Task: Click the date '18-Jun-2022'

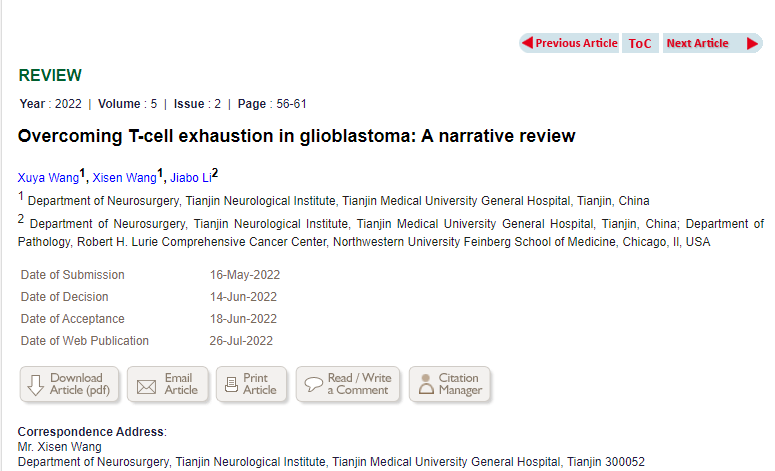Action: click(243, 319)
